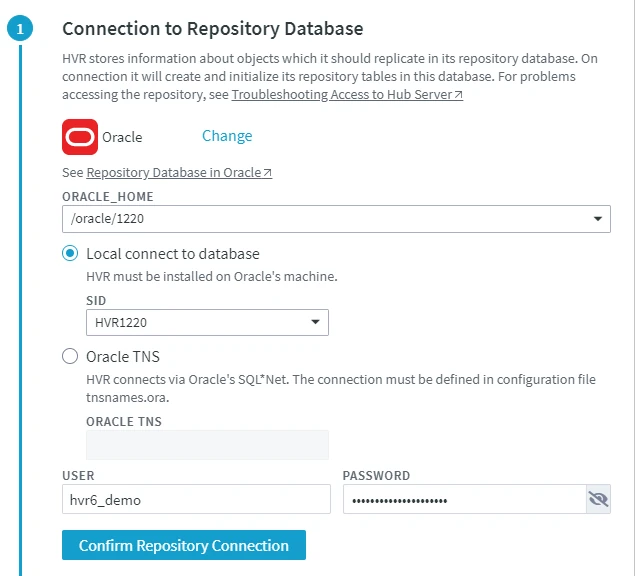Select Local connect to database radio option

pyautogui.click(x=70, y=254)
